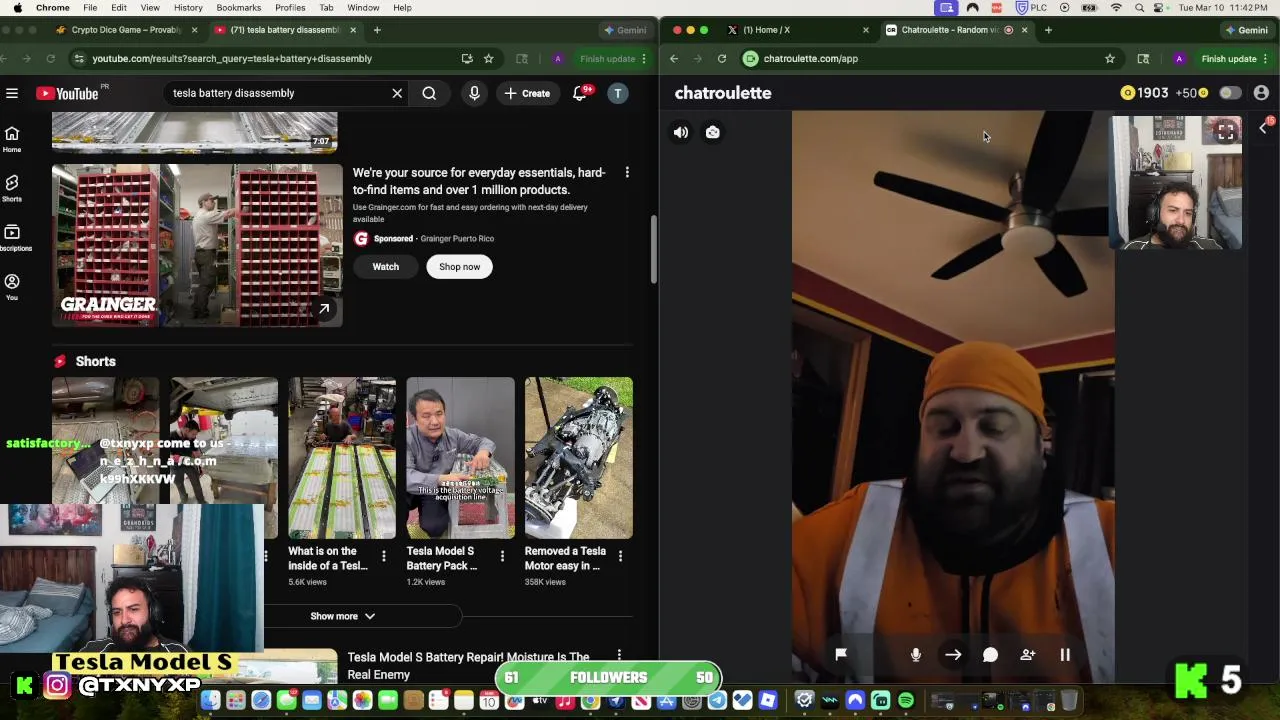The height and width of the screenshot is (720, 1280).
Task: Click the YouTube search magnifier button
Action: (429, 93)
